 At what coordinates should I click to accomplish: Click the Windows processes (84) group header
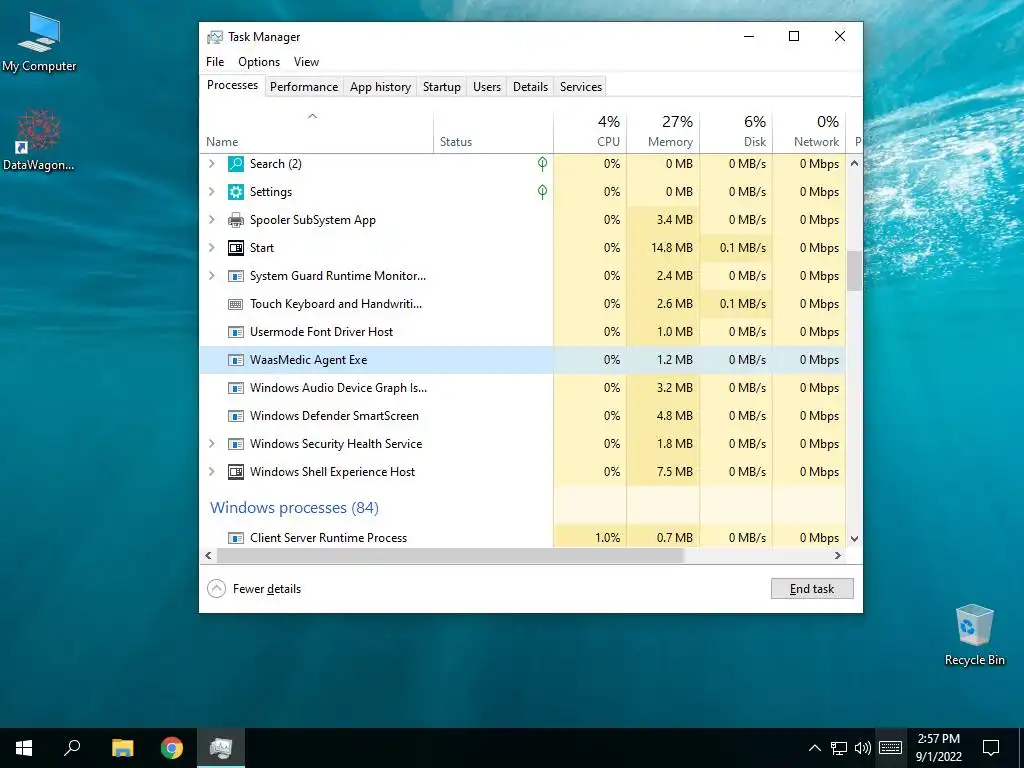pyautogui.click(x=294, y=508)
